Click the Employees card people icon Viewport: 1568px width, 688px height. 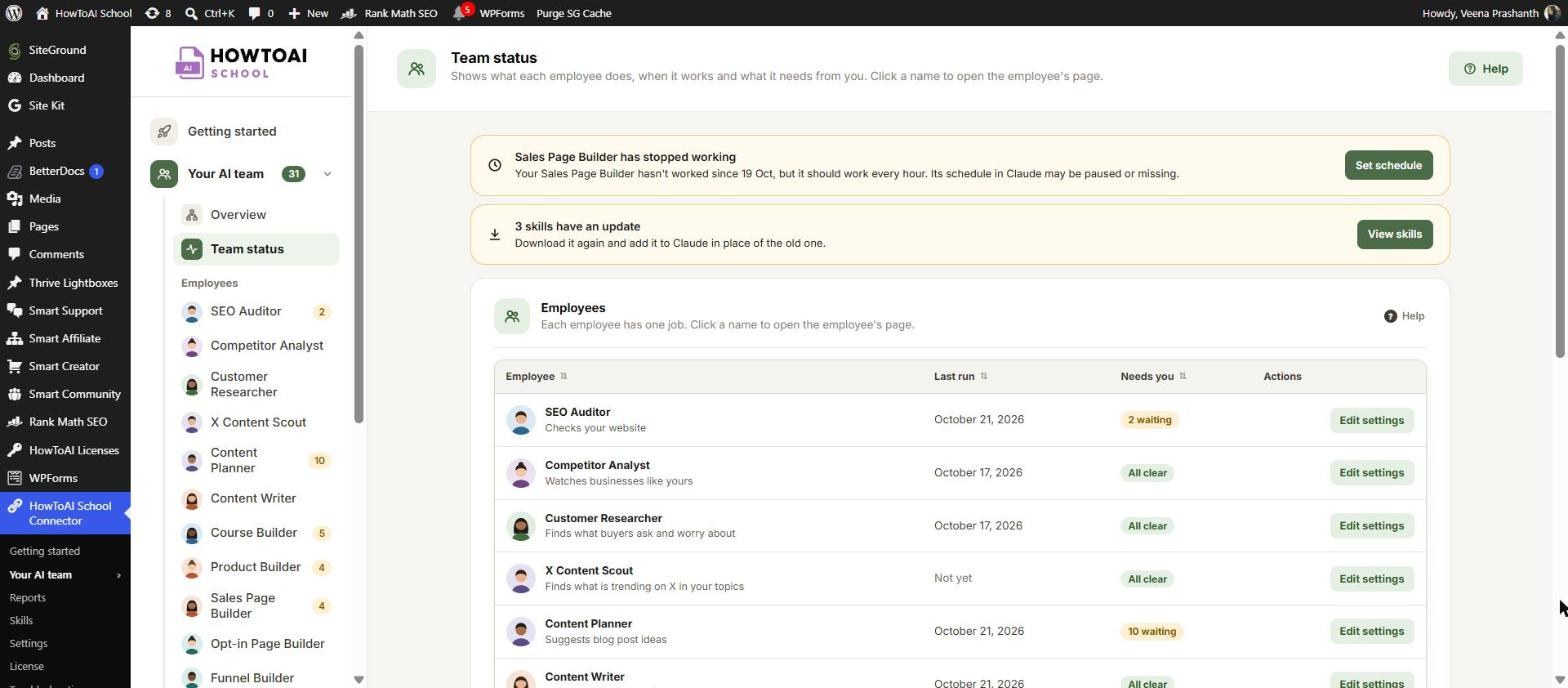(x=512, y=316)
